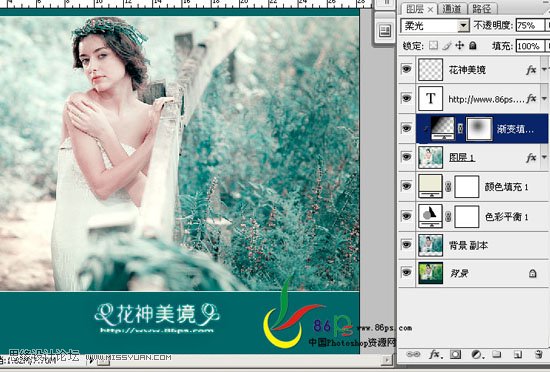Switch to the 路径 tab
This screenshot has height=372, width=550.
[x=482, y=9]
